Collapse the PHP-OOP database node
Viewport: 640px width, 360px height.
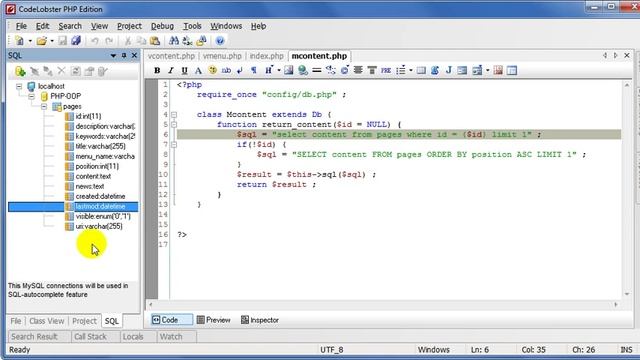pyautogui.click(x=31, y=96)
